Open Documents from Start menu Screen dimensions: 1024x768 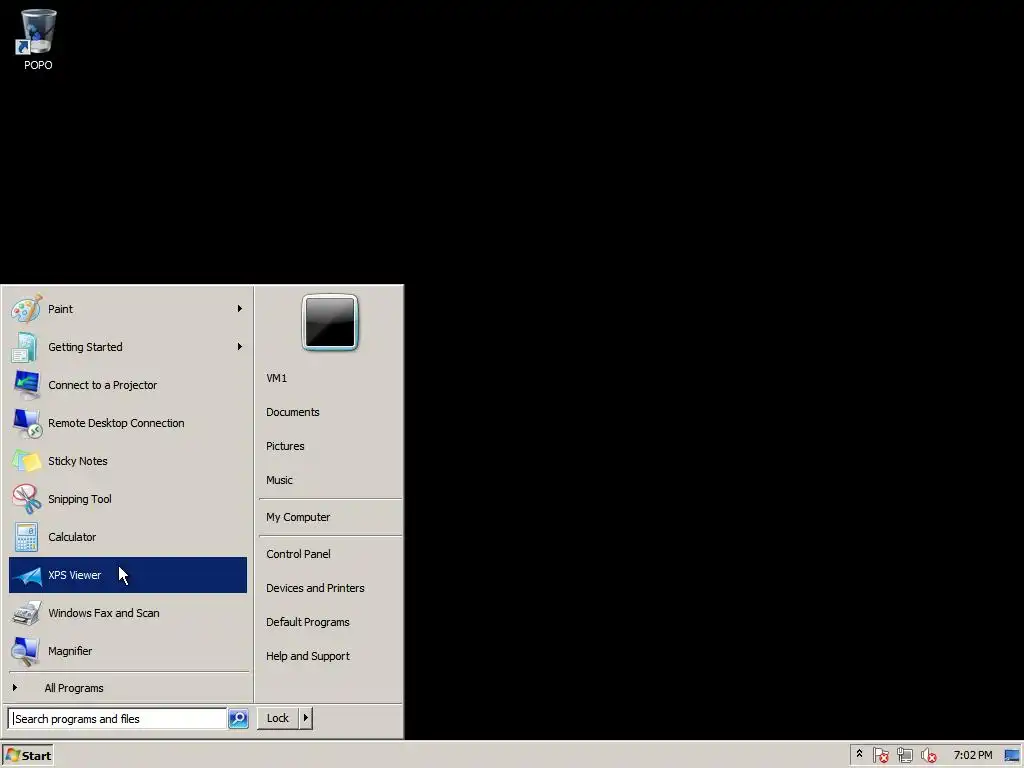293,412
